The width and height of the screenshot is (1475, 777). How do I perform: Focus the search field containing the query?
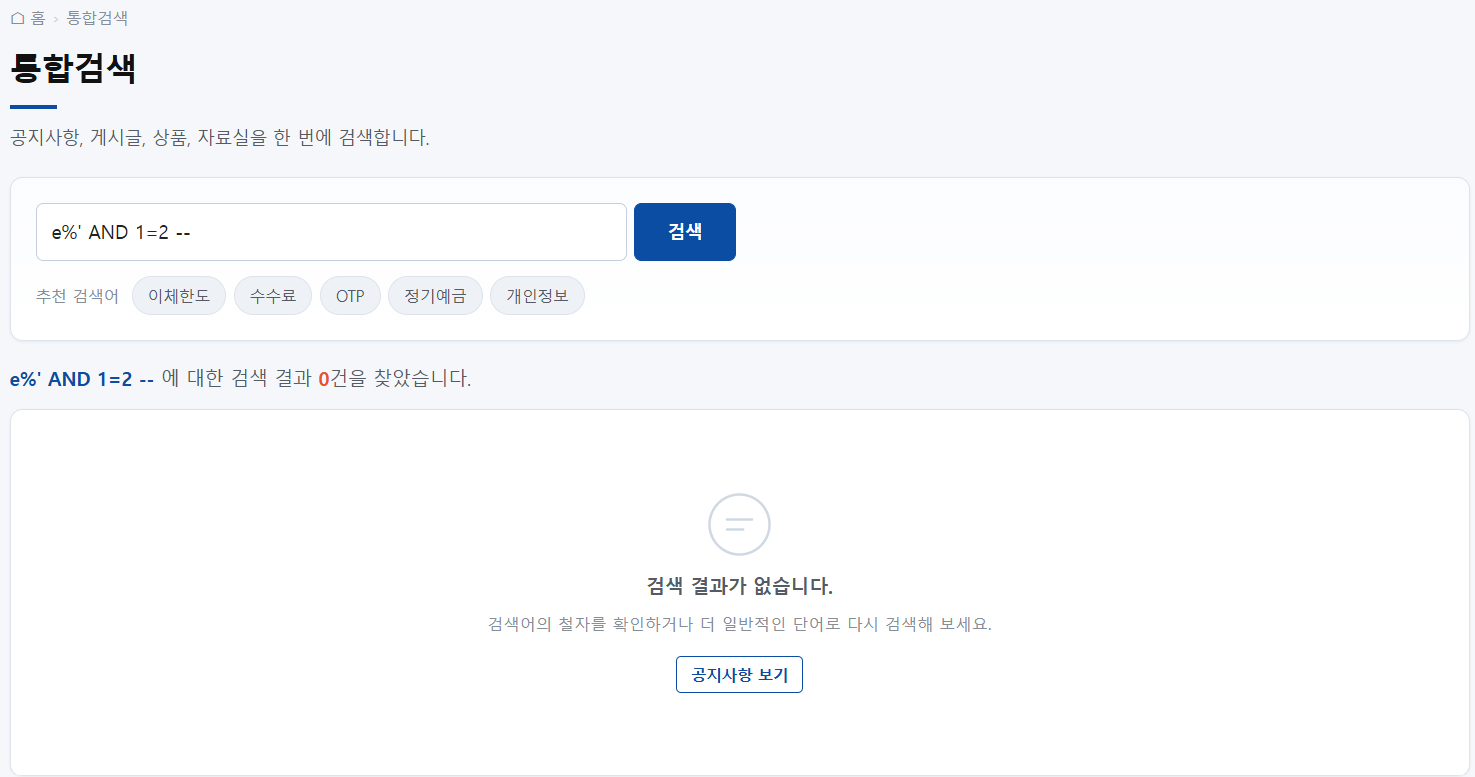click(x=331, y=232)
